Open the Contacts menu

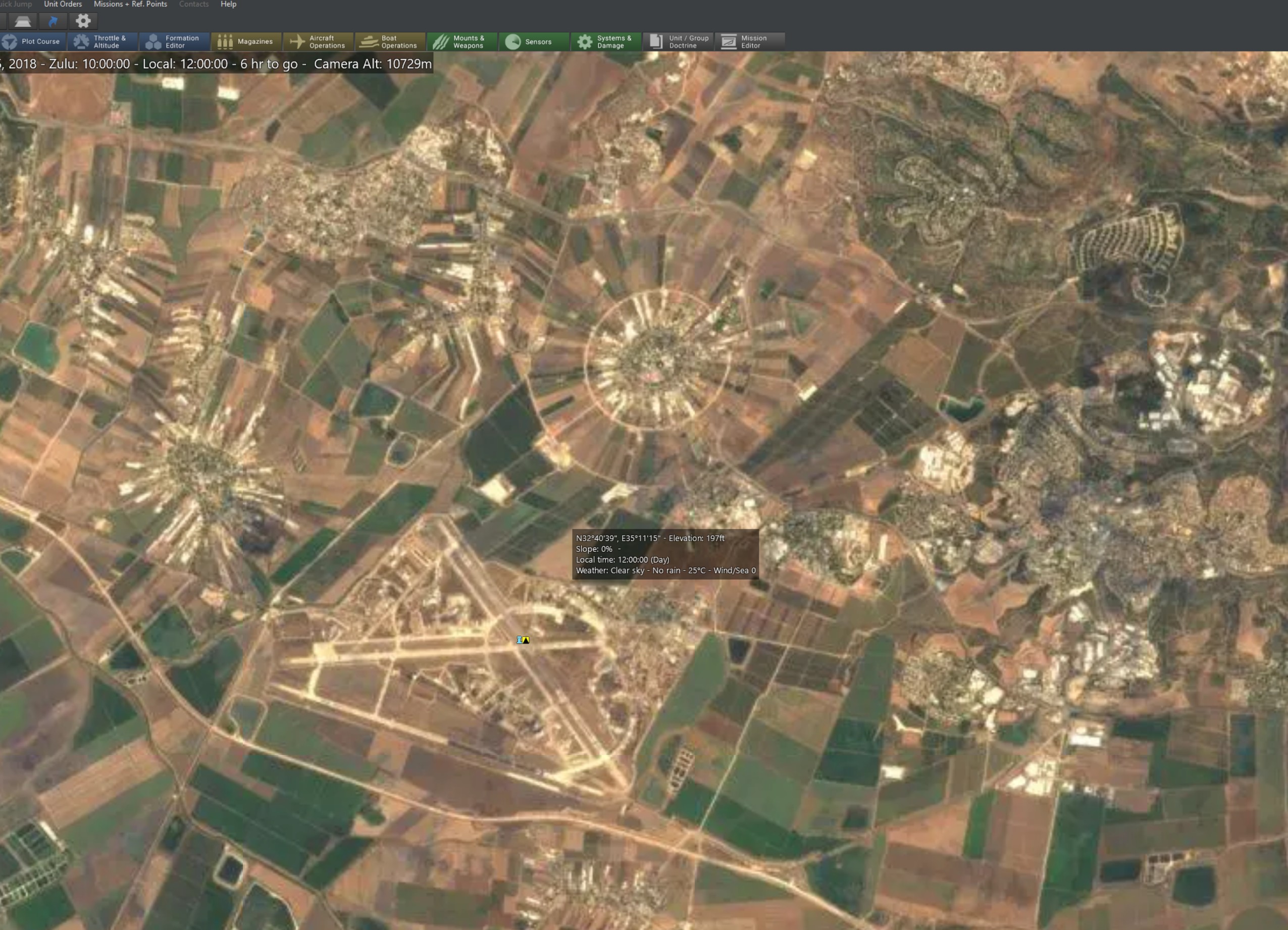click(194, 4)
